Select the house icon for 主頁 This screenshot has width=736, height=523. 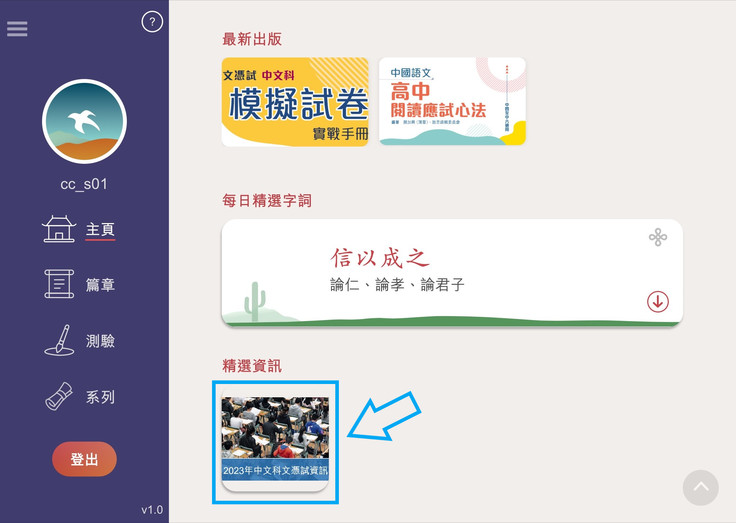59,229
